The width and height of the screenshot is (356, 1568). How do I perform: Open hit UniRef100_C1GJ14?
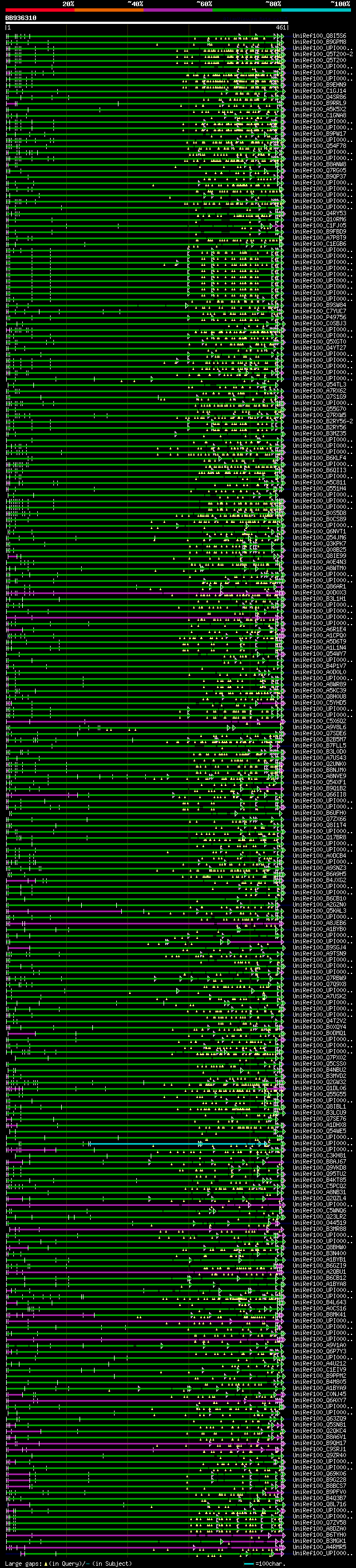(319, 91)
